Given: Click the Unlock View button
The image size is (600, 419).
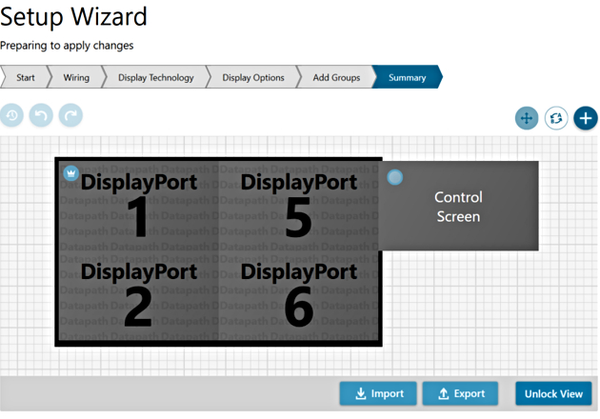Looking at the screenshot, I should (554, 393).
